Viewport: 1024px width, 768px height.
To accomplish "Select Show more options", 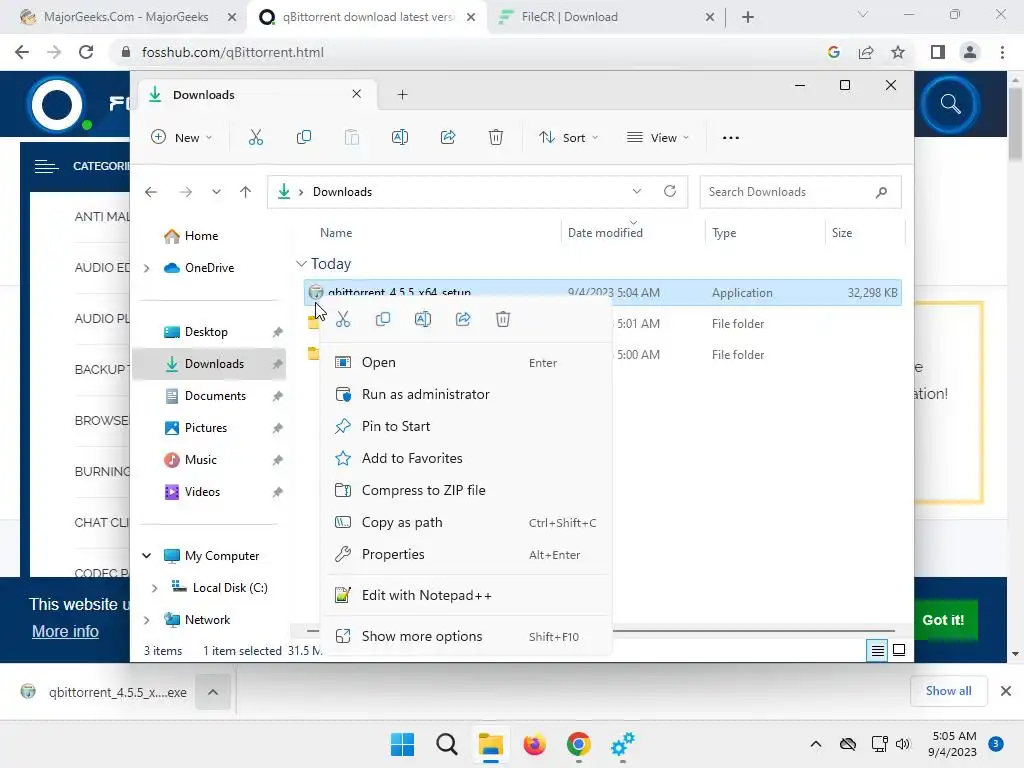I will pos(466,636).
